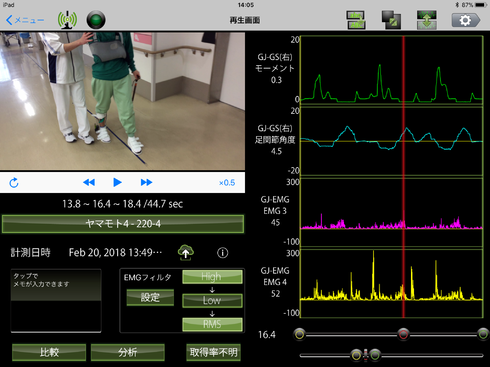The width and height of the screenshot is (490, 367).
Task: Tap the 再生画面 title
Action: tap(245, 20)
